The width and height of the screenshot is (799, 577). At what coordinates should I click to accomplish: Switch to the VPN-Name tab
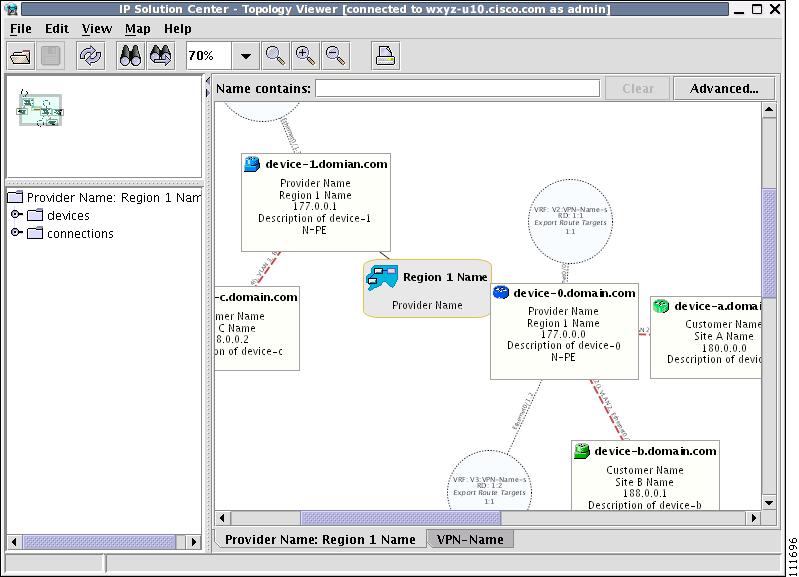tap(470, 539)
